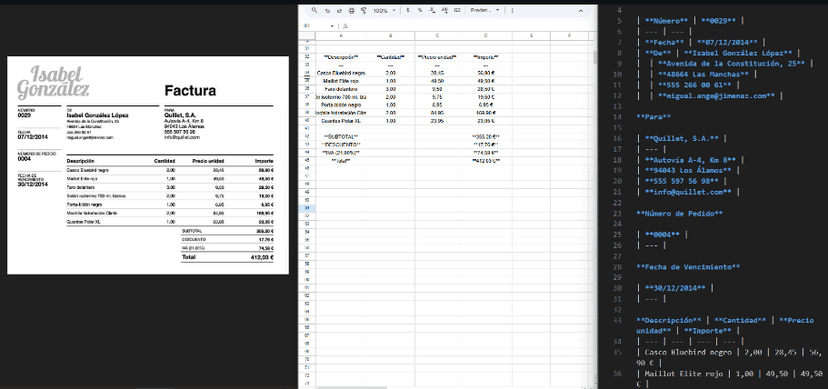Screen dimensions: 828x389
Task: Click date 30/12/2014 in invoice image
Action: [x=33, y=185]
